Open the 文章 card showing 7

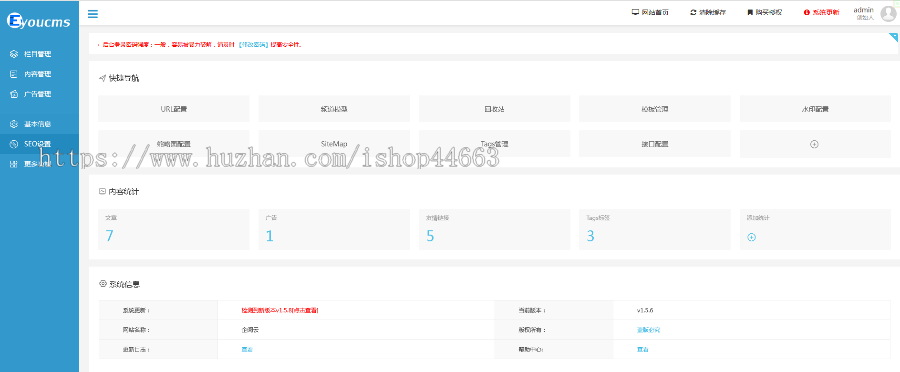tap(174, 229)
